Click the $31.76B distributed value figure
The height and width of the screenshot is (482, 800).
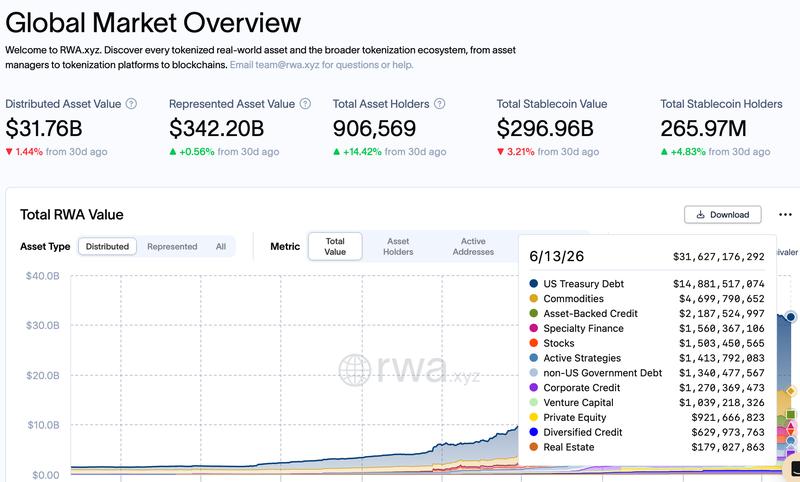point(44,128)
